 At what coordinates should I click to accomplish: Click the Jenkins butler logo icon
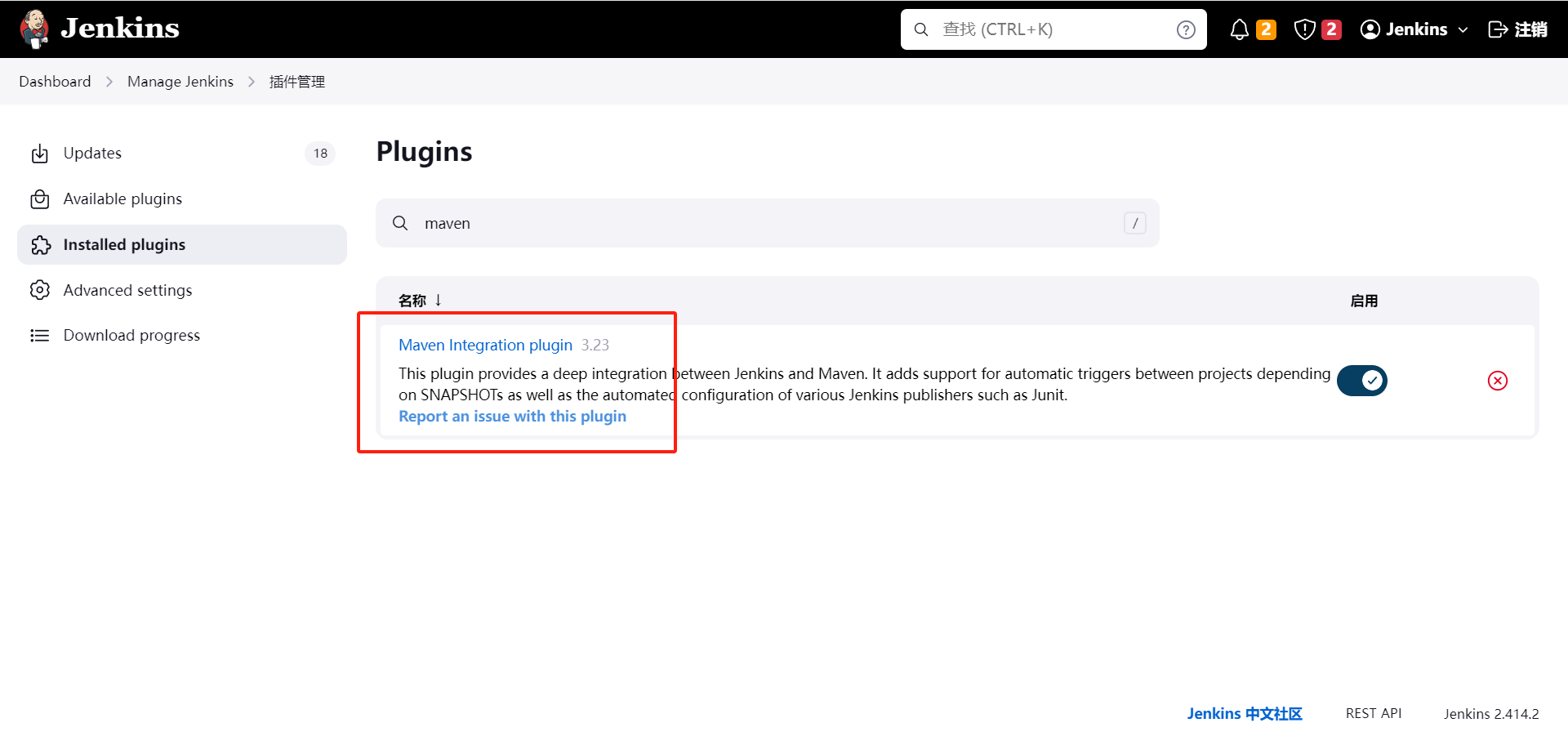(x=33, y=29)
